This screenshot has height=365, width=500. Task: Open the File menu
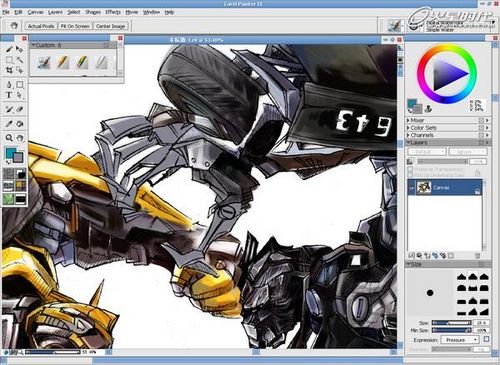click(5, 12)
